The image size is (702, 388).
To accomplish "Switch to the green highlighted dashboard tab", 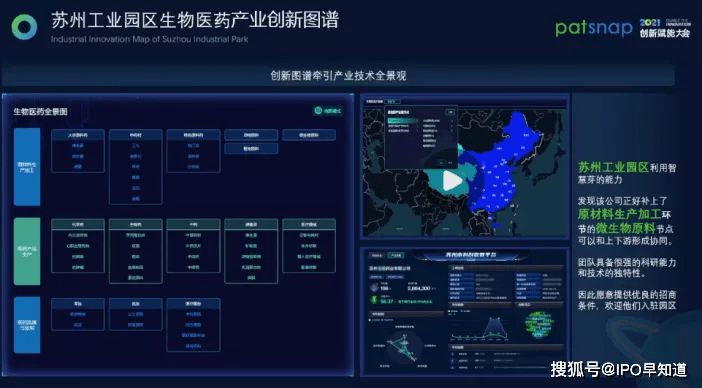I will click(x=395, y=256).
